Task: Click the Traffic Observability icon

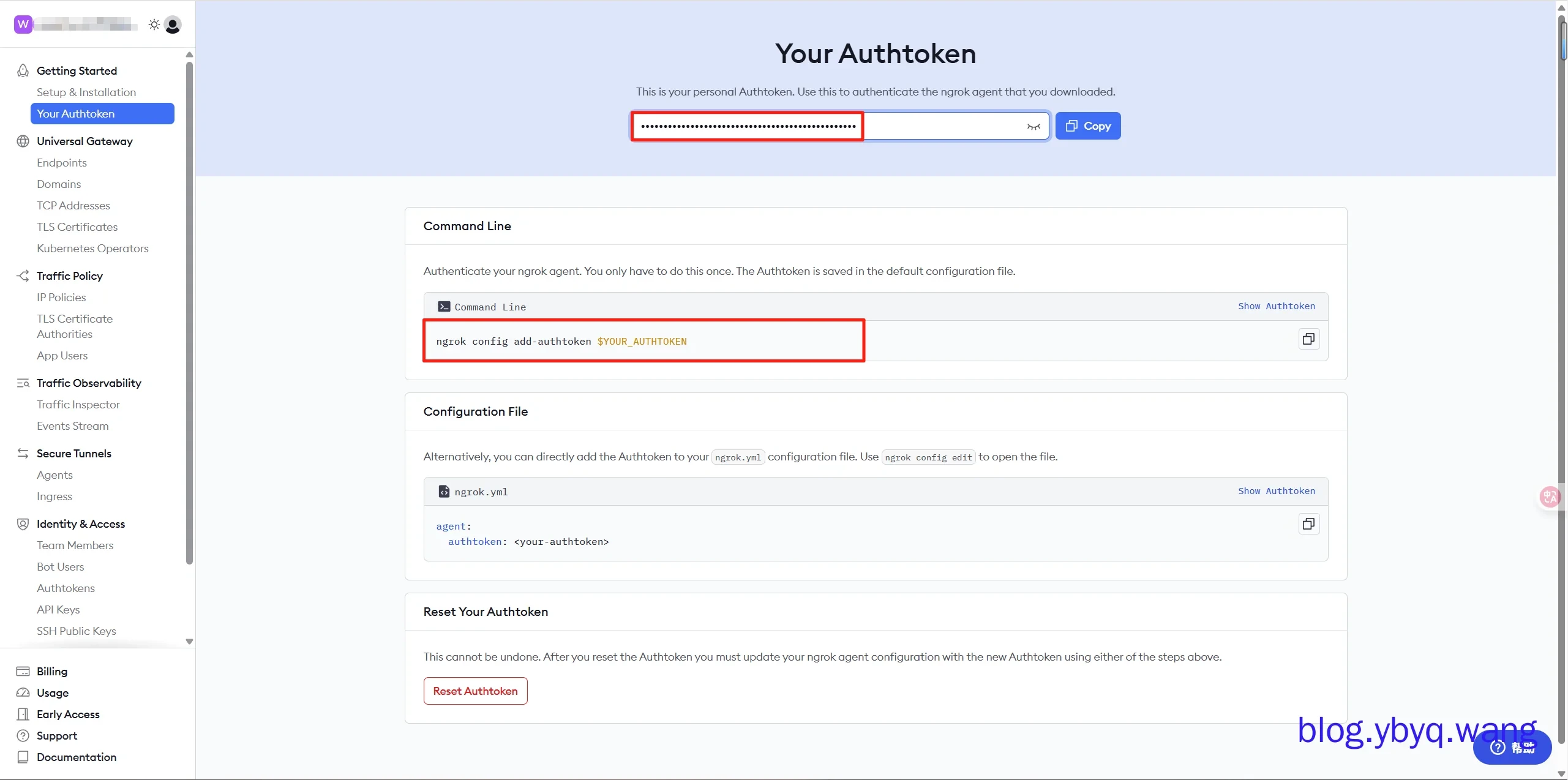Action: point(23,383)
